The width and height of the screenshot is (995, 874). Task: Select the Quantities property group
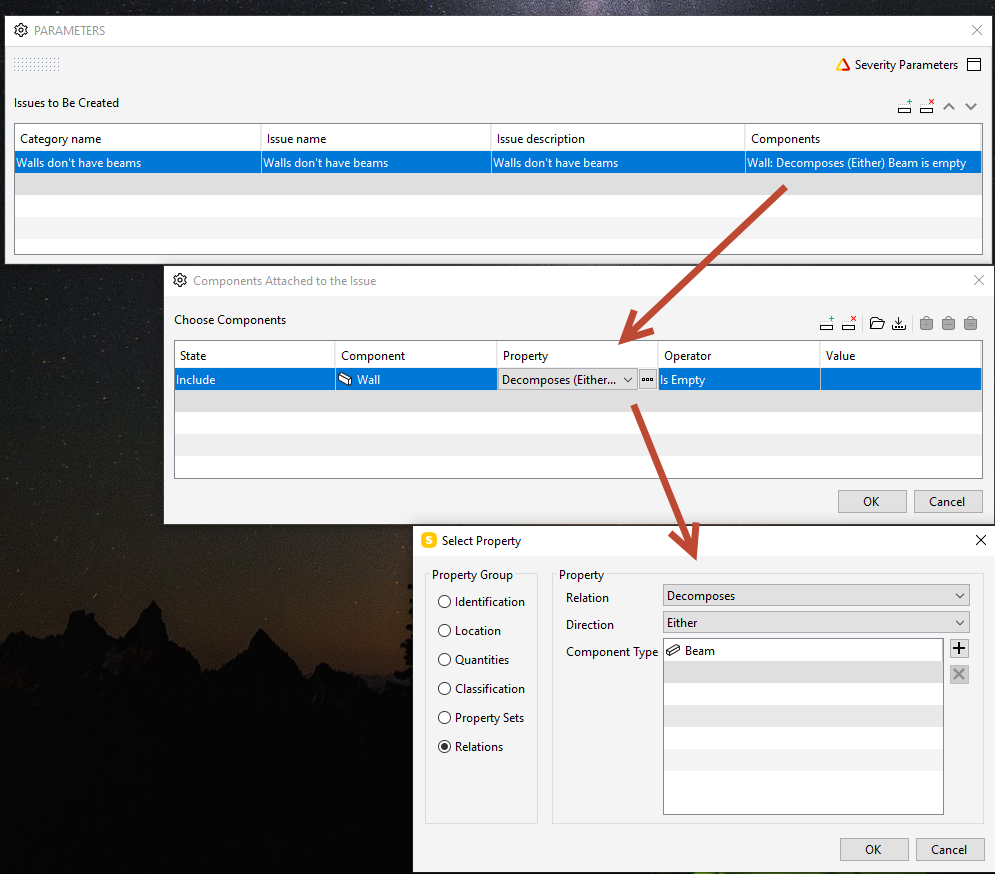coord(473,659)
